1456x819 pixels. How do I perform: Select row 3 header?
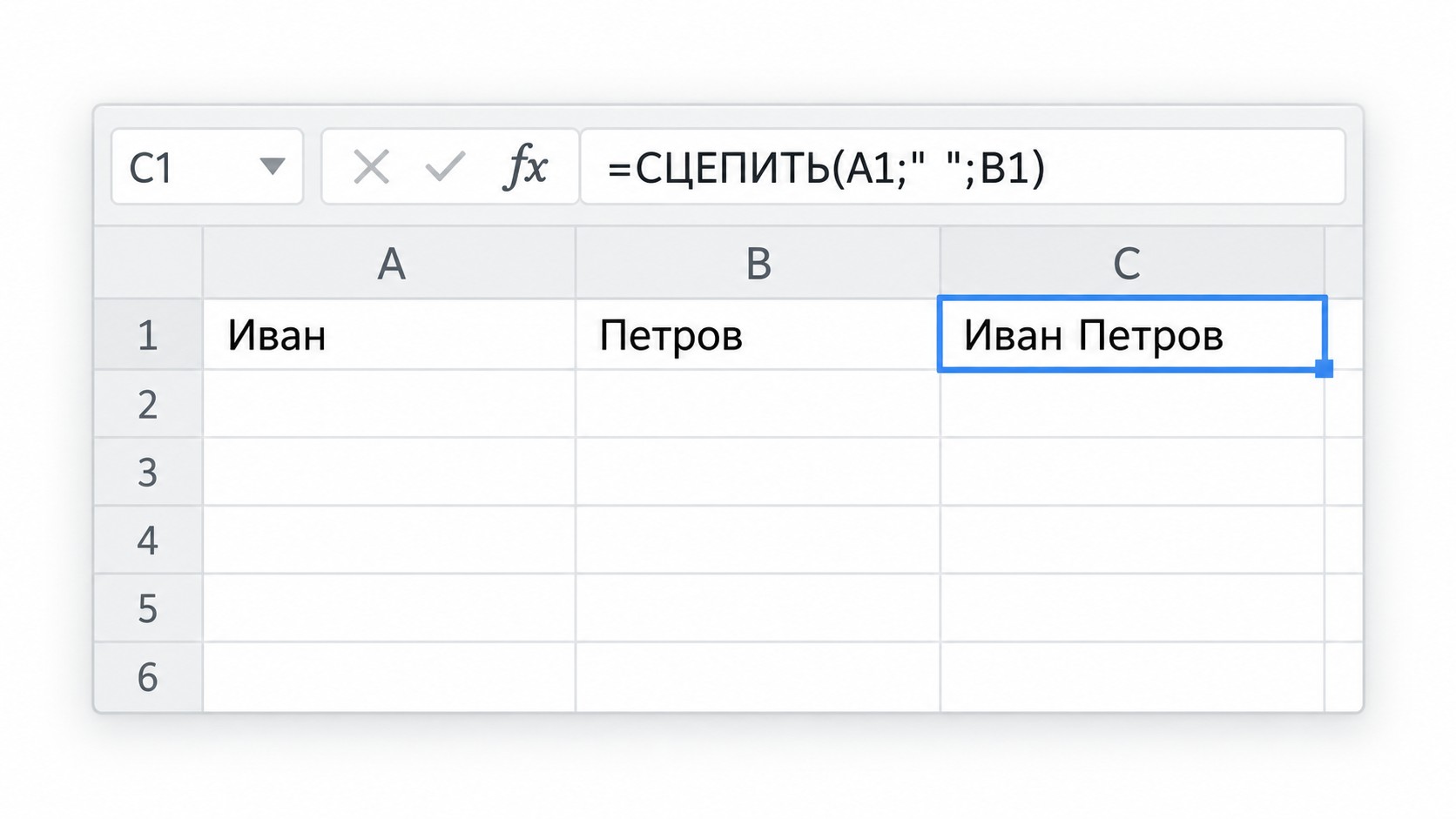click(148, 472)
